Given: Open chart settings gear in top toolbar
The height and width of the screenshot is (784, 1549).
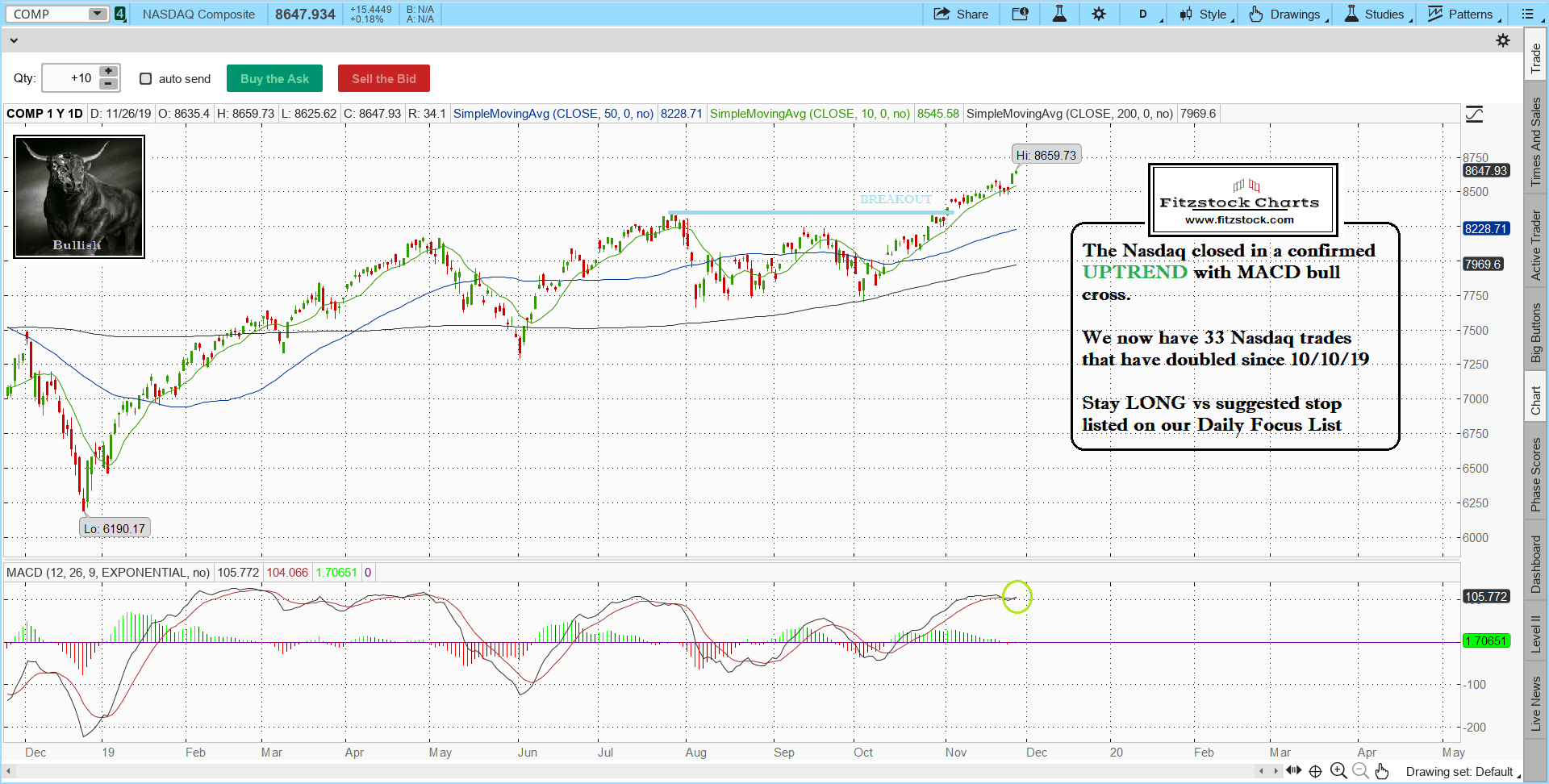Looking at the screenshot, I should click(1099, 14).
